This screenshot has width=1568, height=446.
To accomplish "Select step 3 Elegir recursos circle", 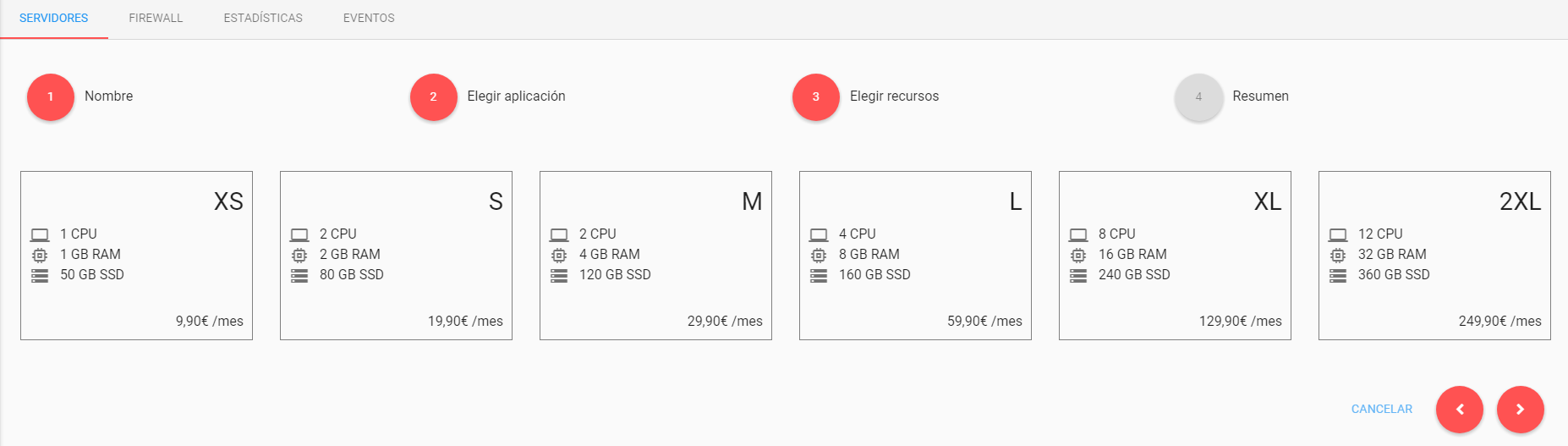I will [x=816, y=96].
